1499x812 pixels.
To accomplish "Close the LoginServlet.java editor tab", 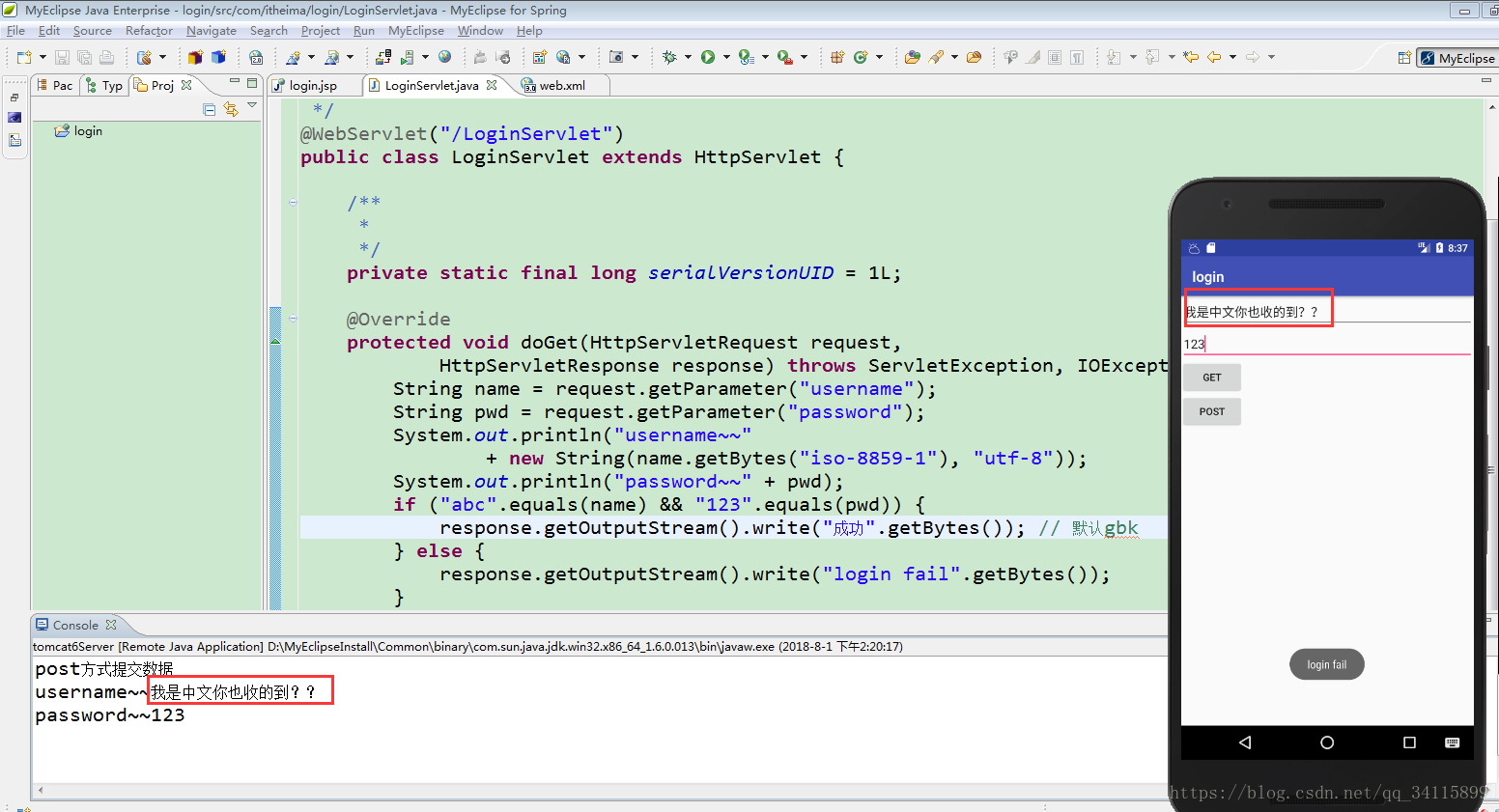I will [492, 85].
